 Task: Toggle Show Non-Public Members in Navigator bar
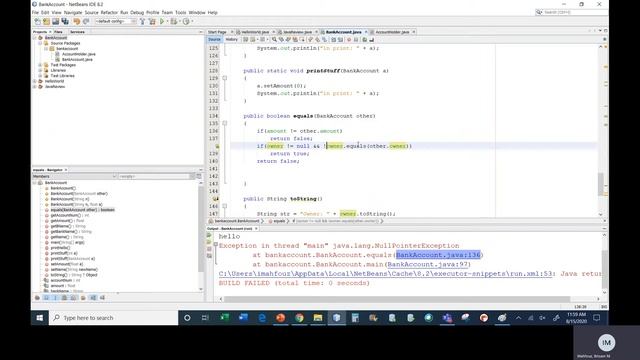point(64,298)
